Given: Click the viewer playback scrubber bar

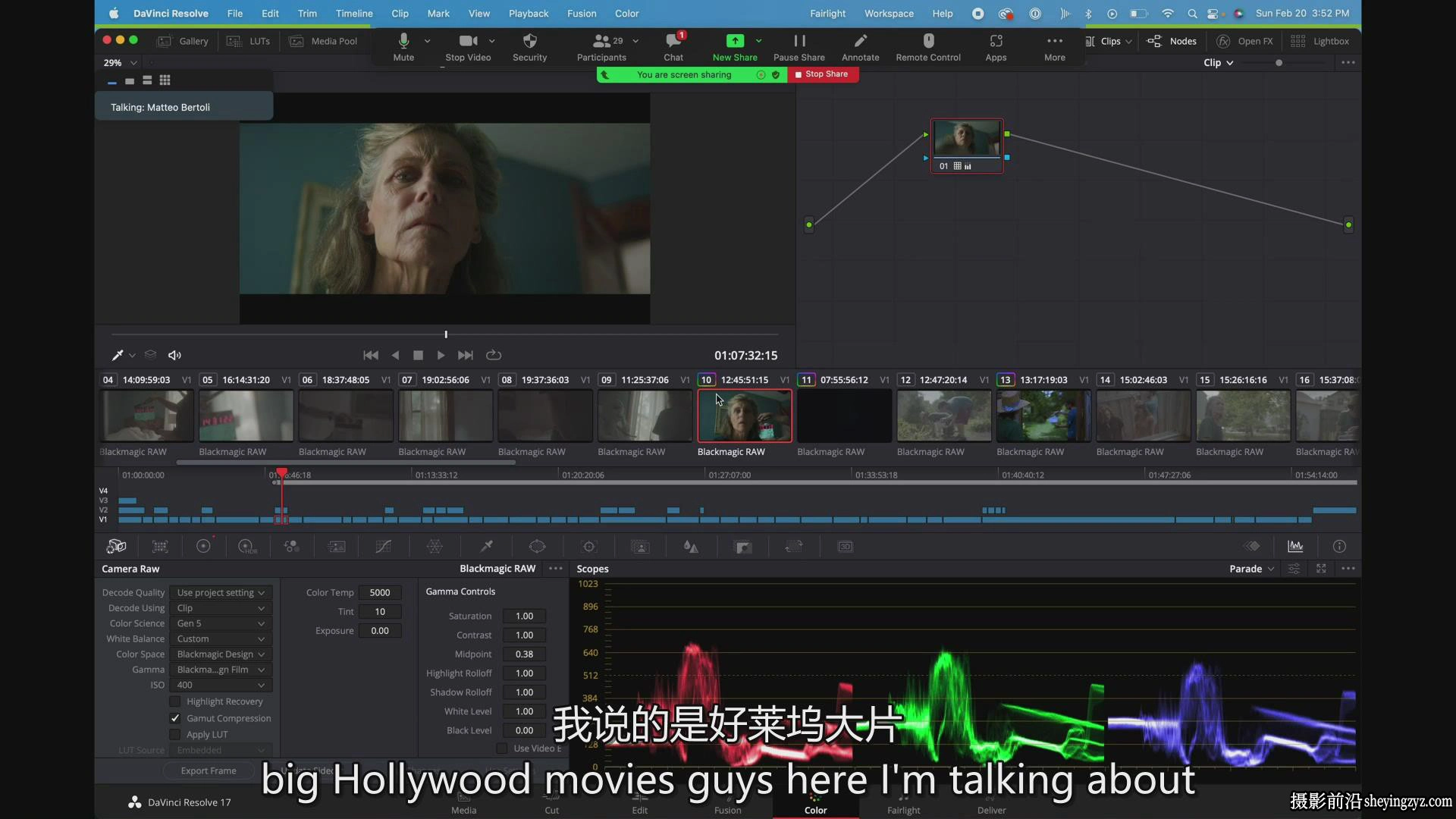Looking at the screenshot, I should (x=445, y=334).
